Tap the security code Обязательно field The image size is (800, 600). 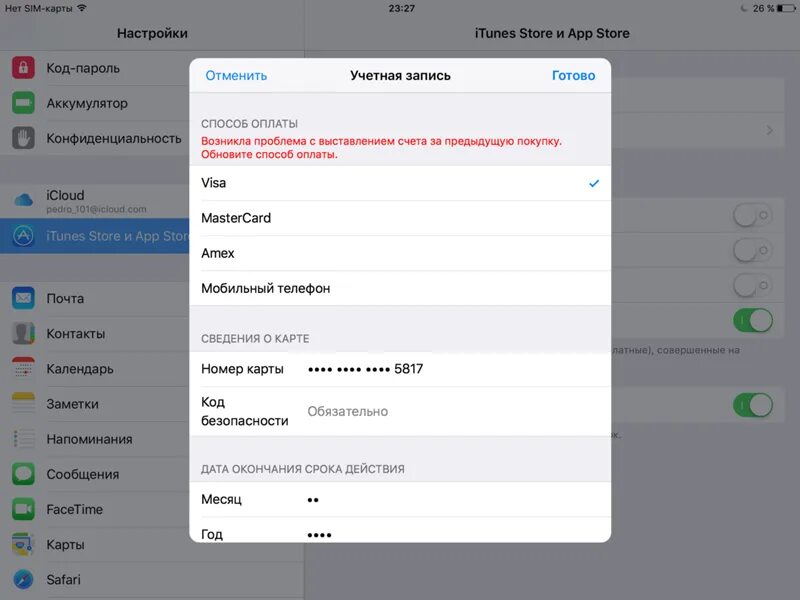(400, 411)
